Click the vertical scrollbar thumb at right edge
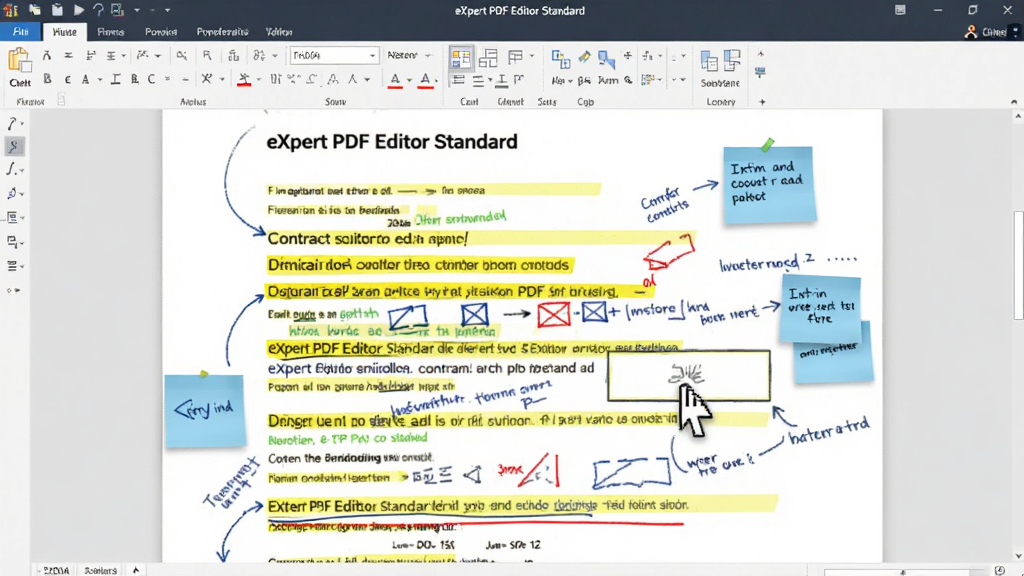The image size is (1024, 576). tap(1018, 265)
